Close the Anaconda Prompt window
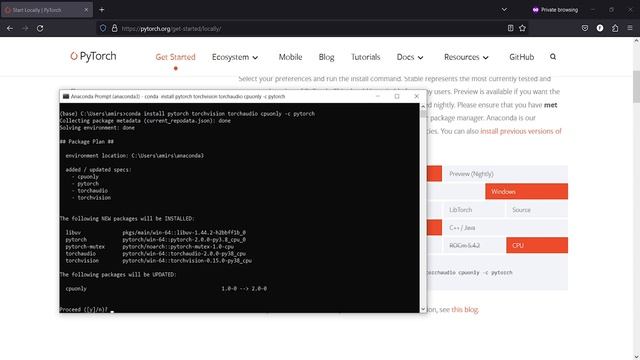The height and width of the screenshot is (360, 640). 416,96
